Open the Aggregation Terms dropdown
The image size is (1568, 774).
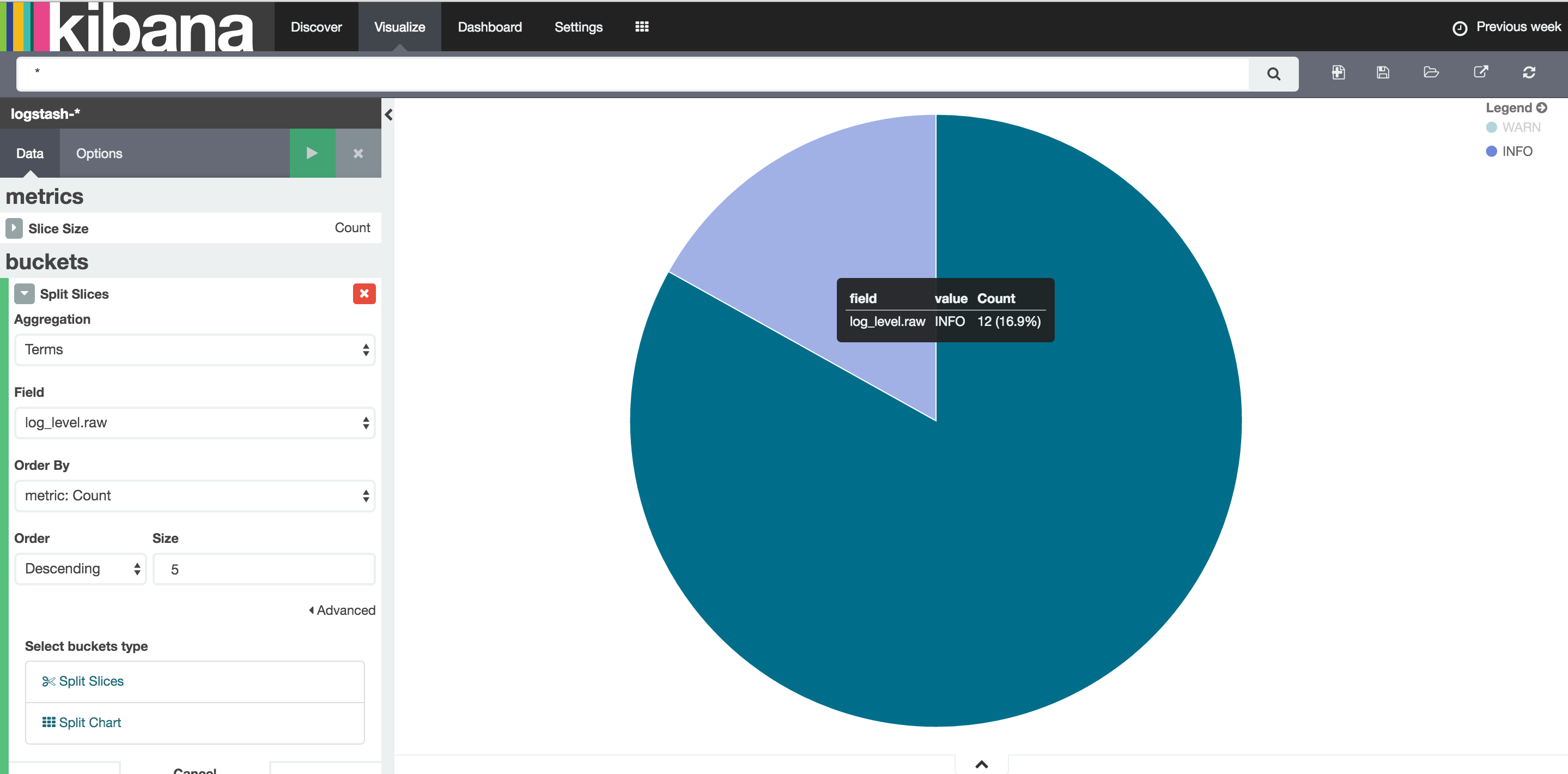click(x=194, y=349)
